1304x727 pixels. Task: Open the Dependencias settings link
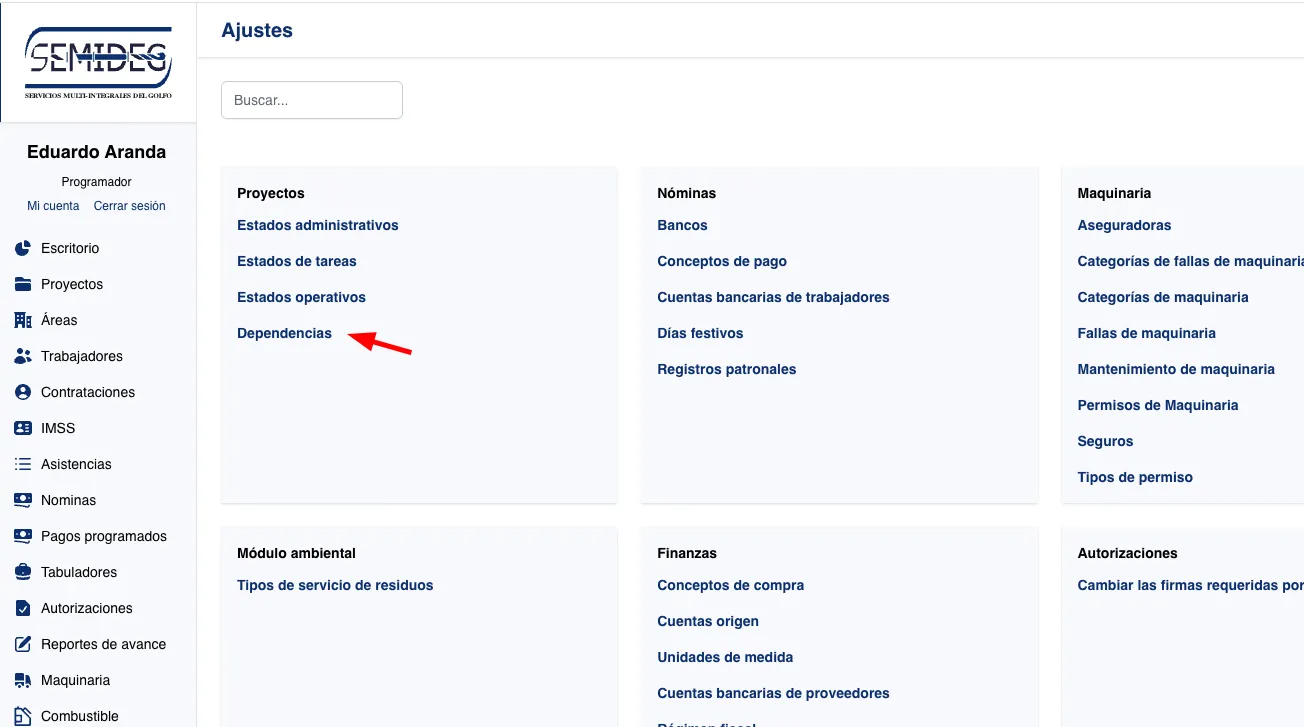click(284, 333)
